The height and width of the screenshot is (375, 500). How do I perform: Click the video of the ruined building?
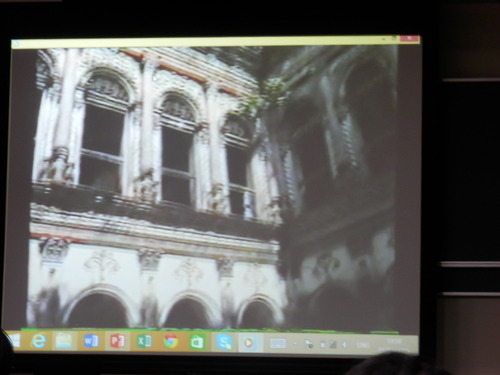pos(213,188)
